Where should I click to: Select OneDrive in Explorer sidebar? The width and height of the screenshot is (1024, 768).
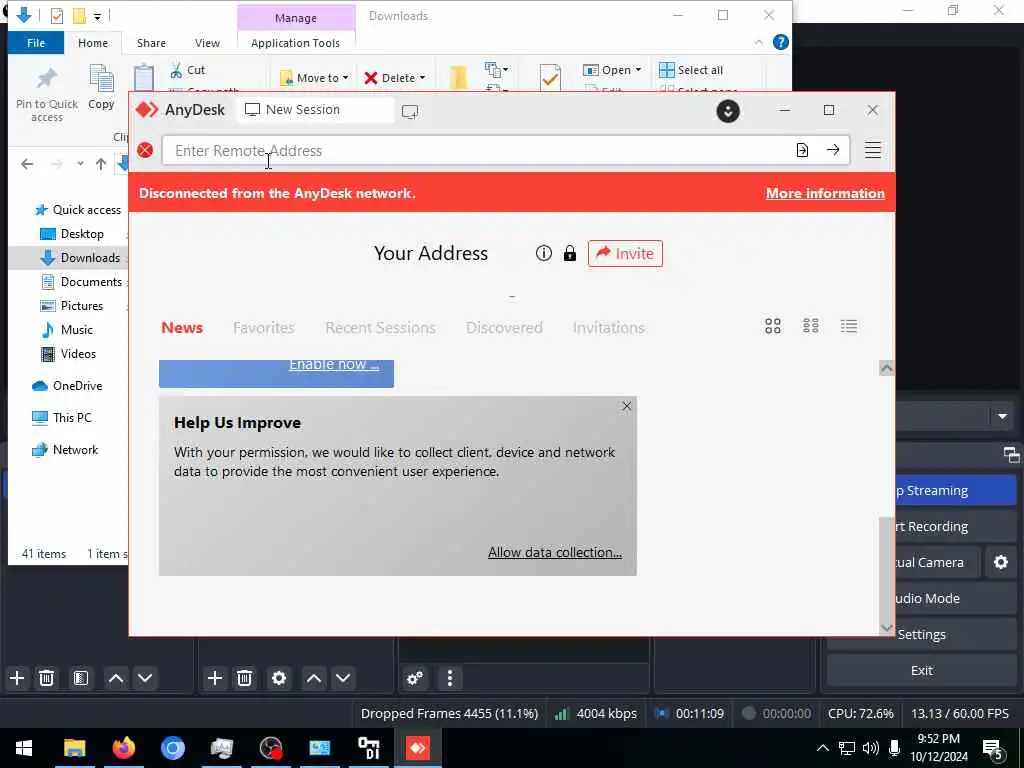point(67,385)
